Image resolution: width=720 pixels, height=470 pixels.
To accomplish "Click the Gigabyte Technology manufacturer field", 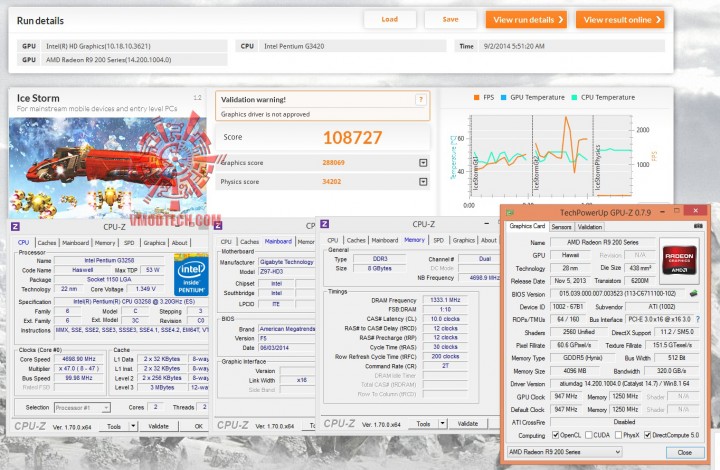I will (x=287, y=262).
